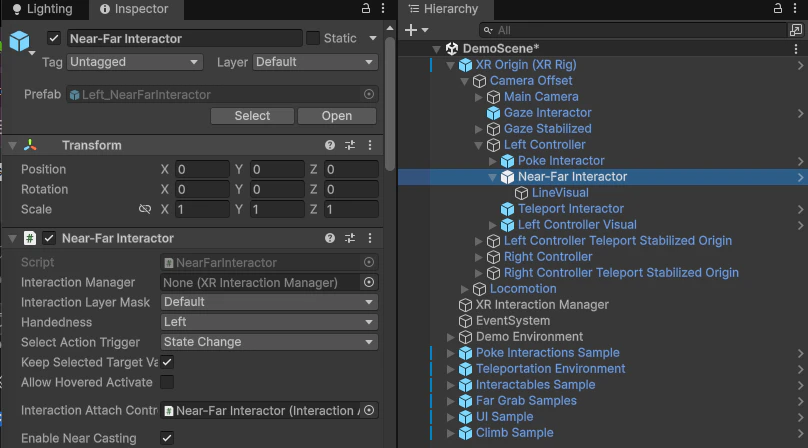This screenshot has height=448, width=808.
Task: Open the Handedness dropdown
Action: 269,322
